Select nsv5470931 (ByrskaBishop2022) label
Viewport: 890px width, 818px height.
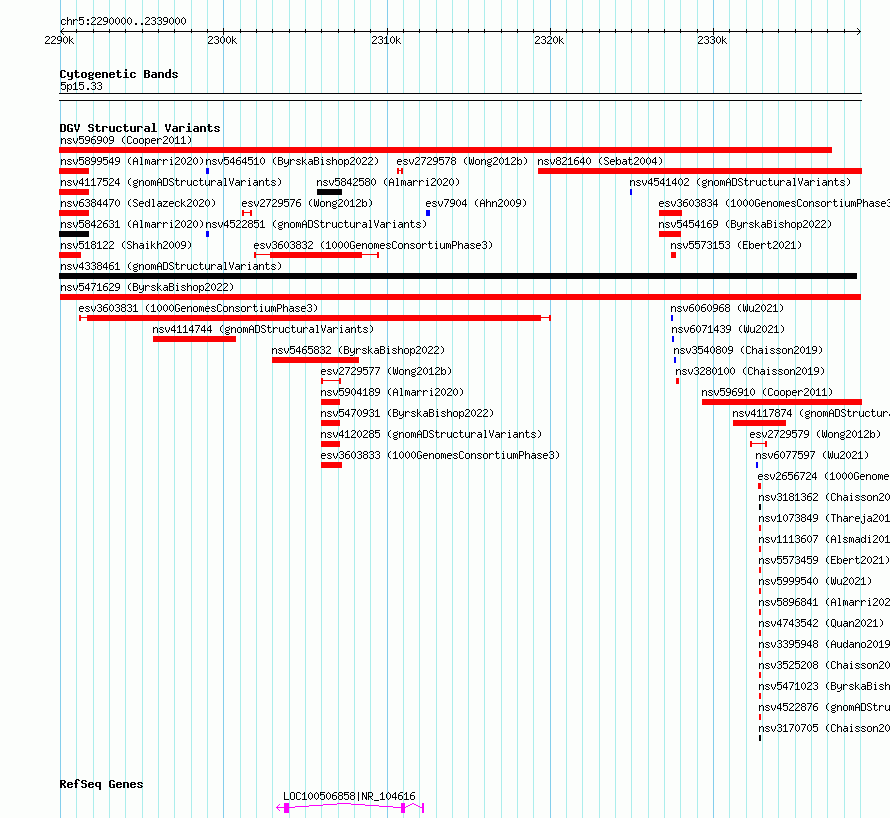[x=407, y=413]
